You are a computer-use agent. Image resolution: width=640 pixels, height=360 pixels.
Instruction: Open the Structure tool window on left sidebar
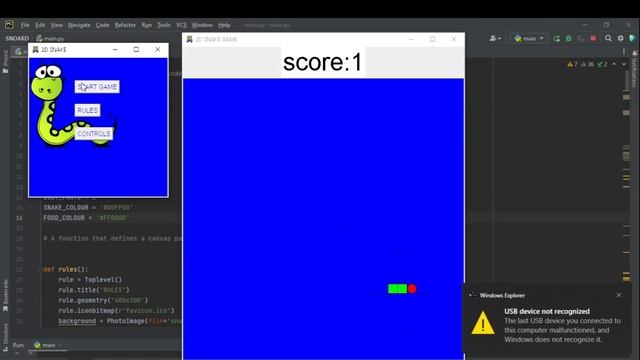coord(5,337)
